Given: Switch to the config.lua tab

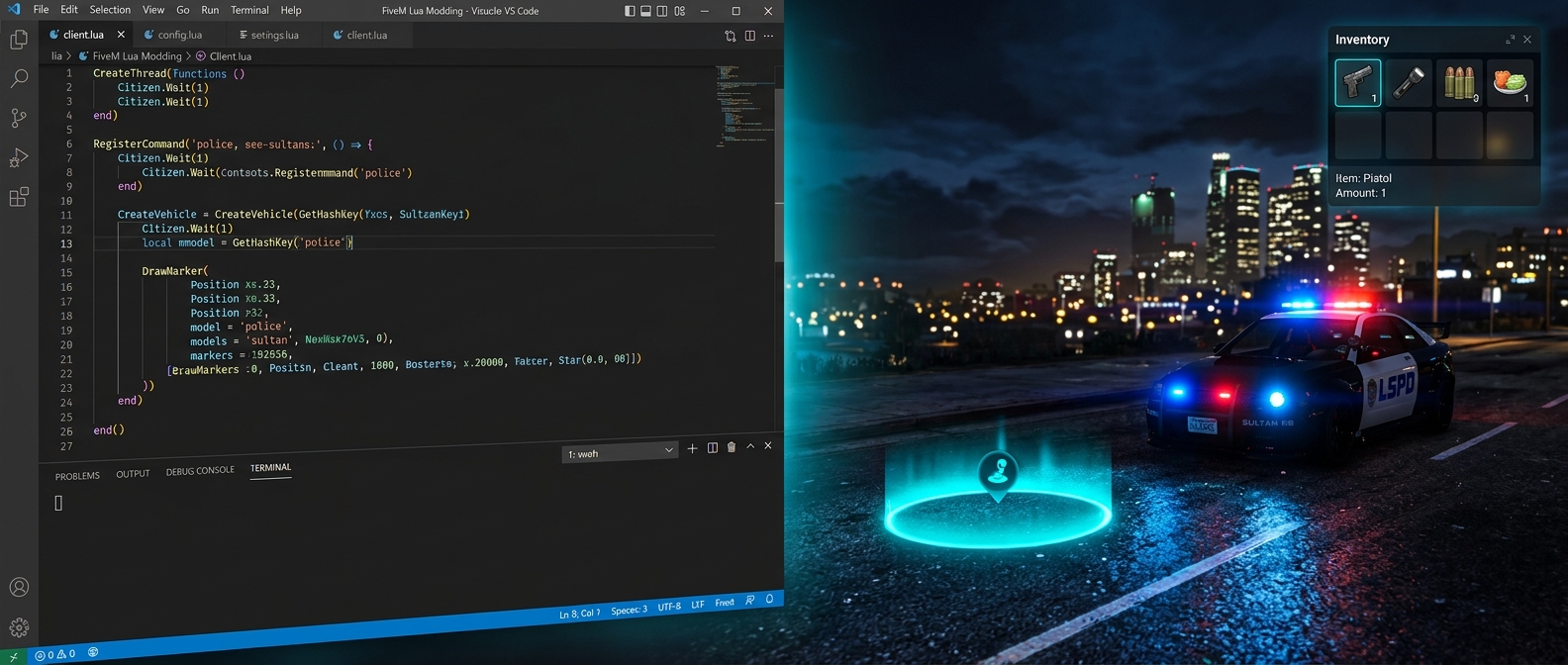Looking at the screenshot, I should point(179,35).
